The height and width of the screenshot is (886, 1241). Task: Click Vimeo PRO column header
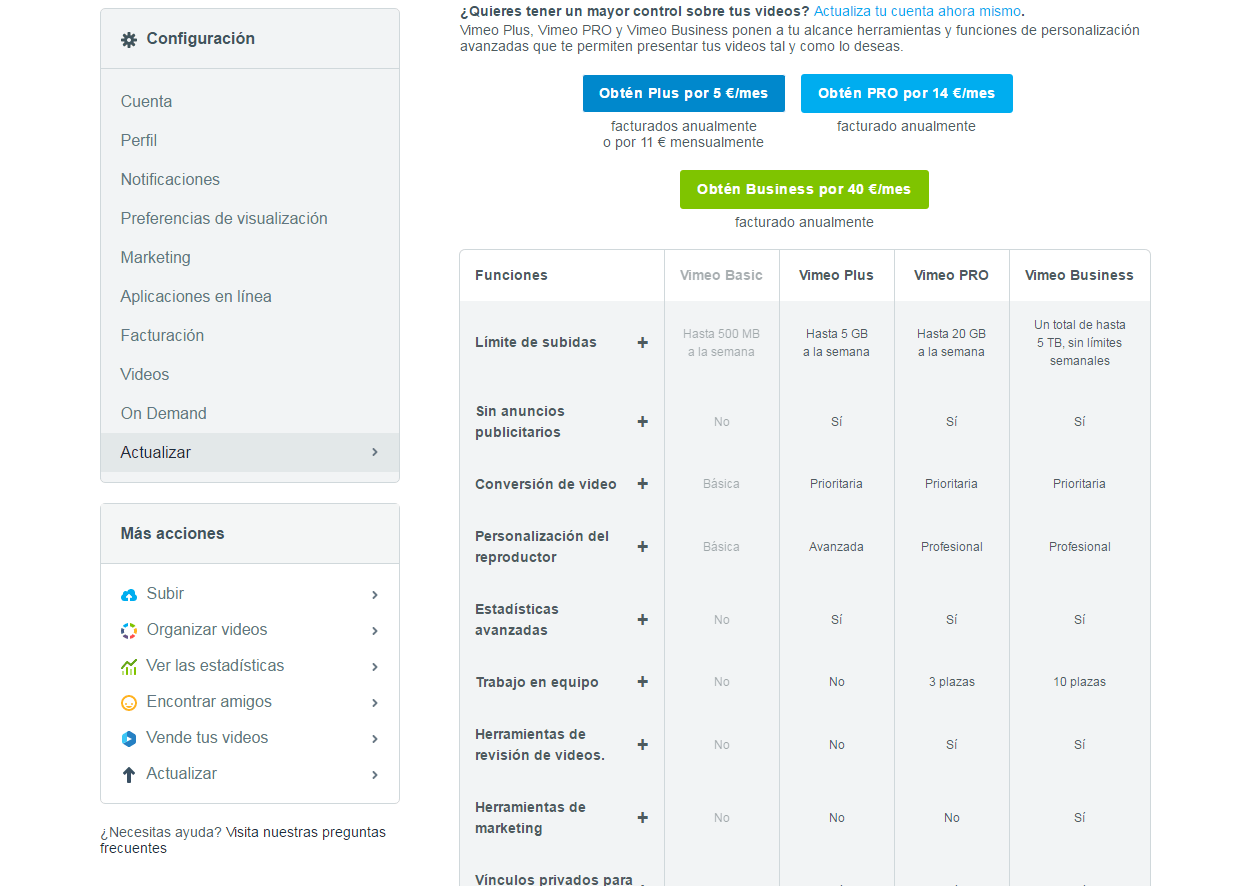click(x=951, y=275)
